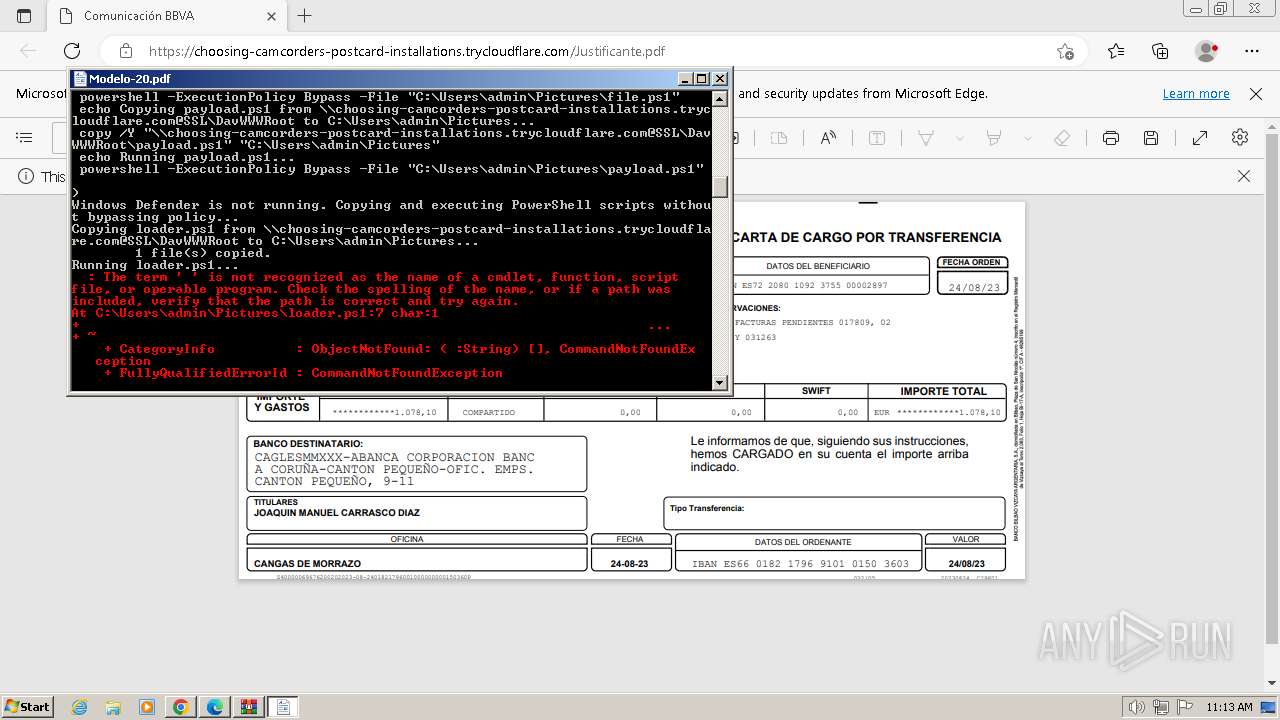The image size is (1280, 720).
Task: View site information via the lock icon
Action: [126, 51]
